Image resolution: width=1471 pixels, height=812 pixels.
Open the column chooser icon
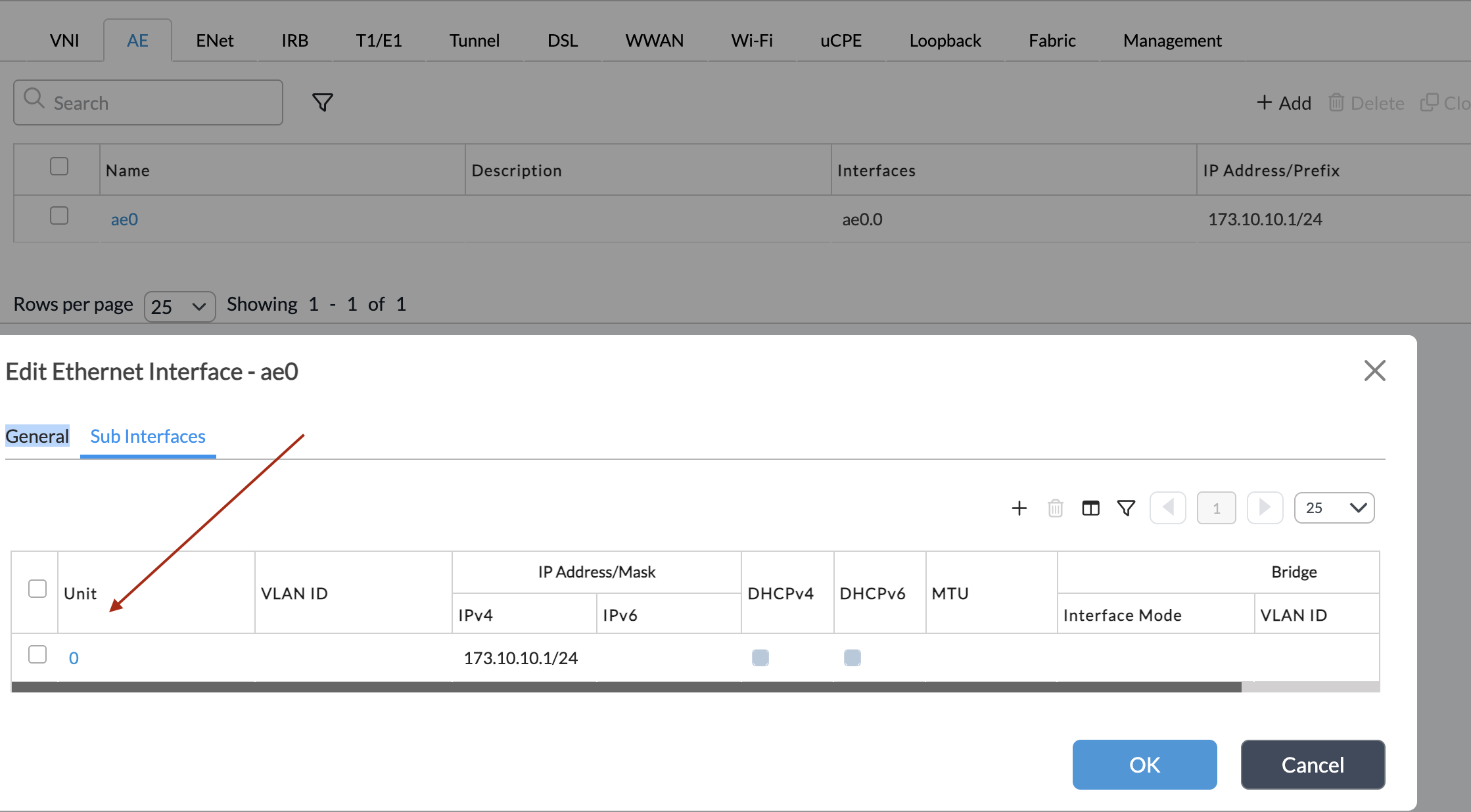point(1090,508)
